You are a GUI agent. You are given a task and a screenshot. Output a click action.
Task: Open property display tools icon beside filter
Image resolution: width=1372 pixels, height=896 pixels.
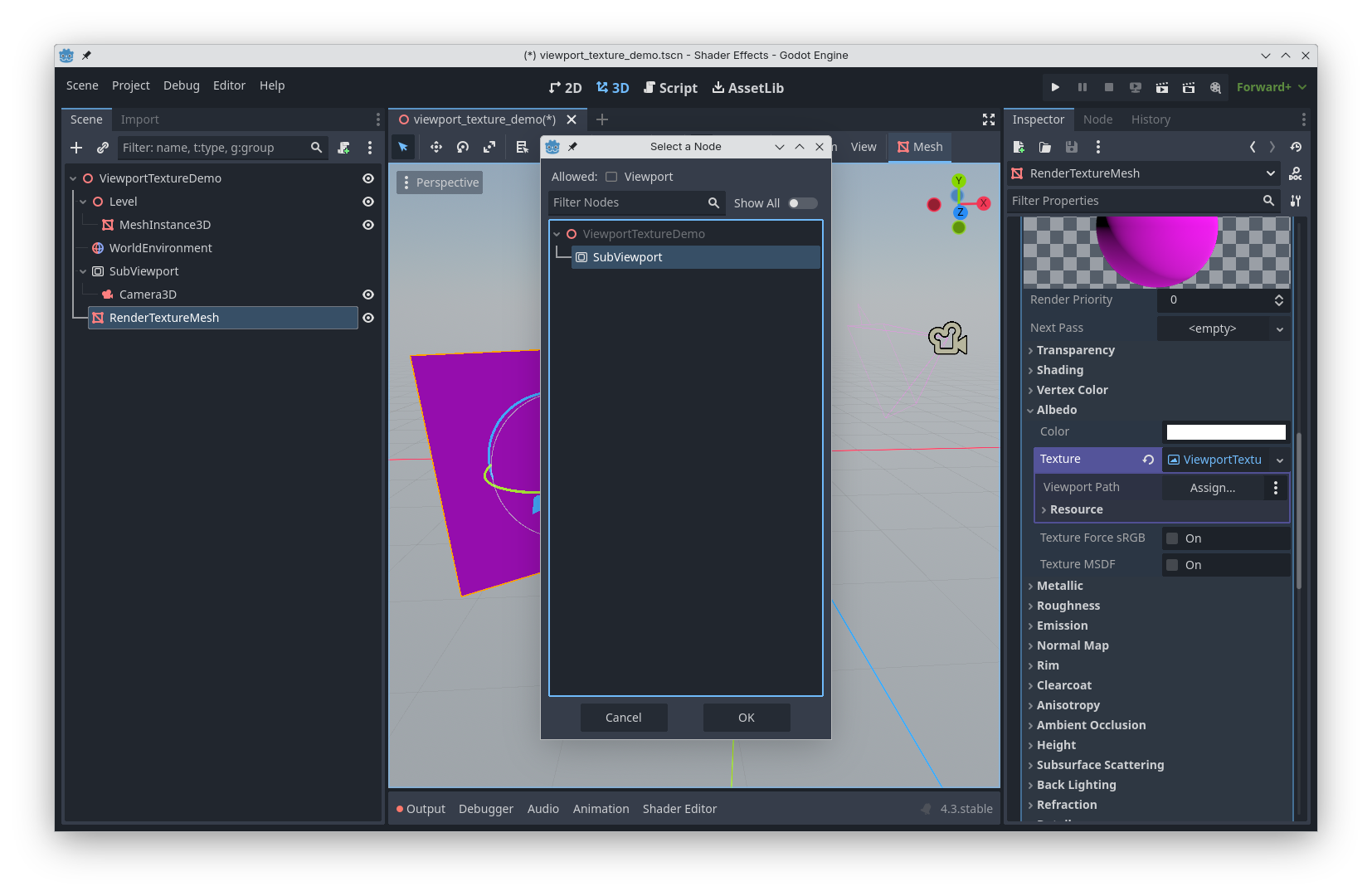tap(1296, 201)
